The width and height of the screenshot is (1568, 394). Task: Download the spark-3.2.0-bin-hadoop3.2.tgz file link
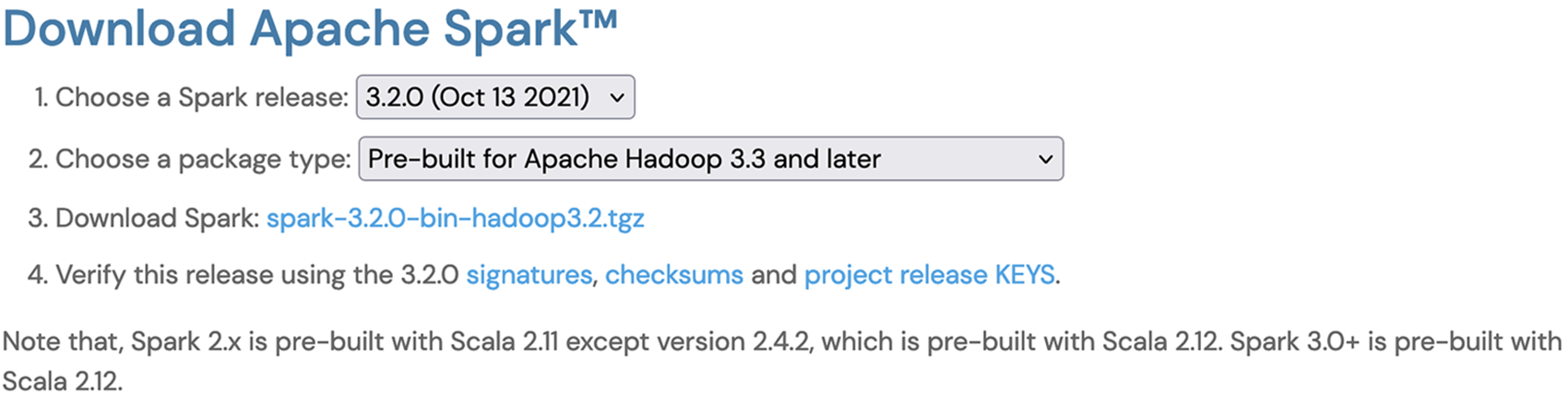455,219
